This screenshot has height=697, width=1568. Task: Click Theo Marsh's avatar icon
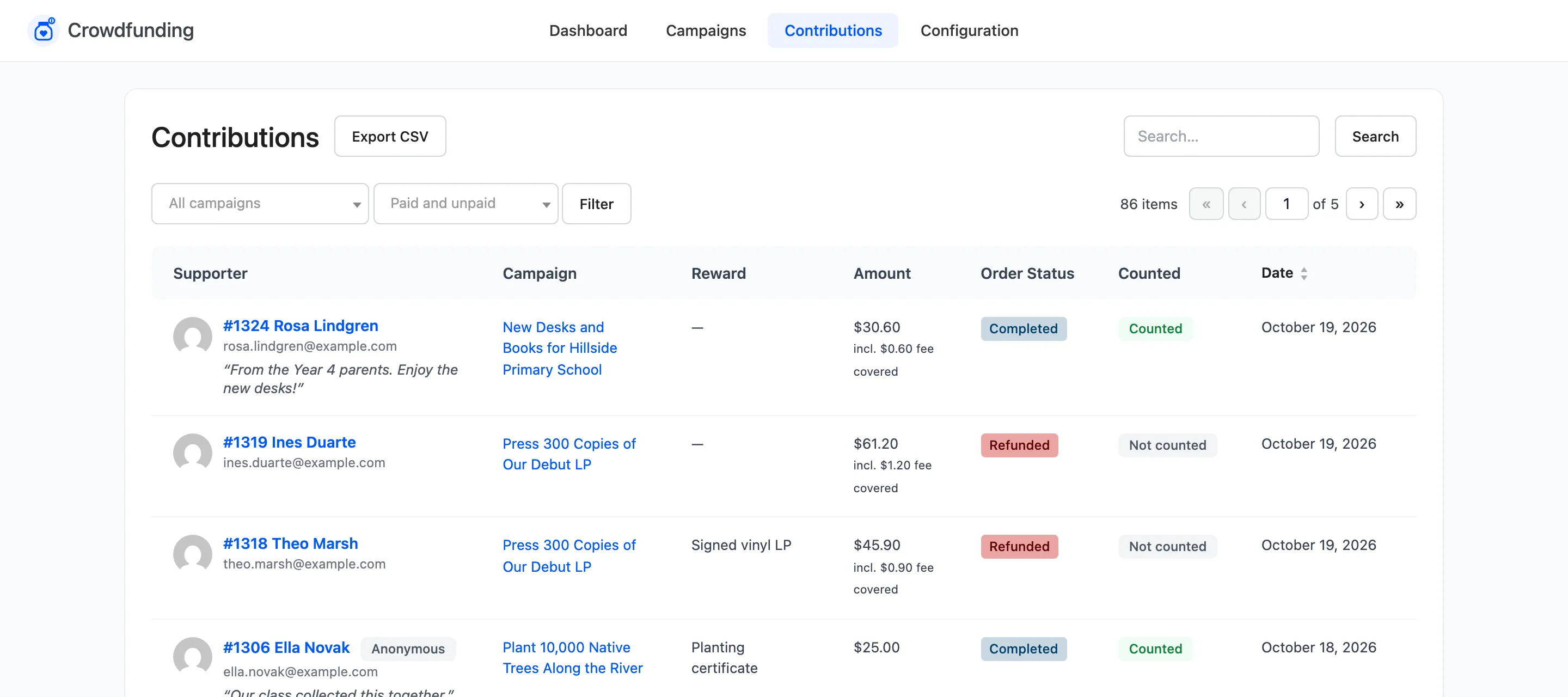click(192, 554)
